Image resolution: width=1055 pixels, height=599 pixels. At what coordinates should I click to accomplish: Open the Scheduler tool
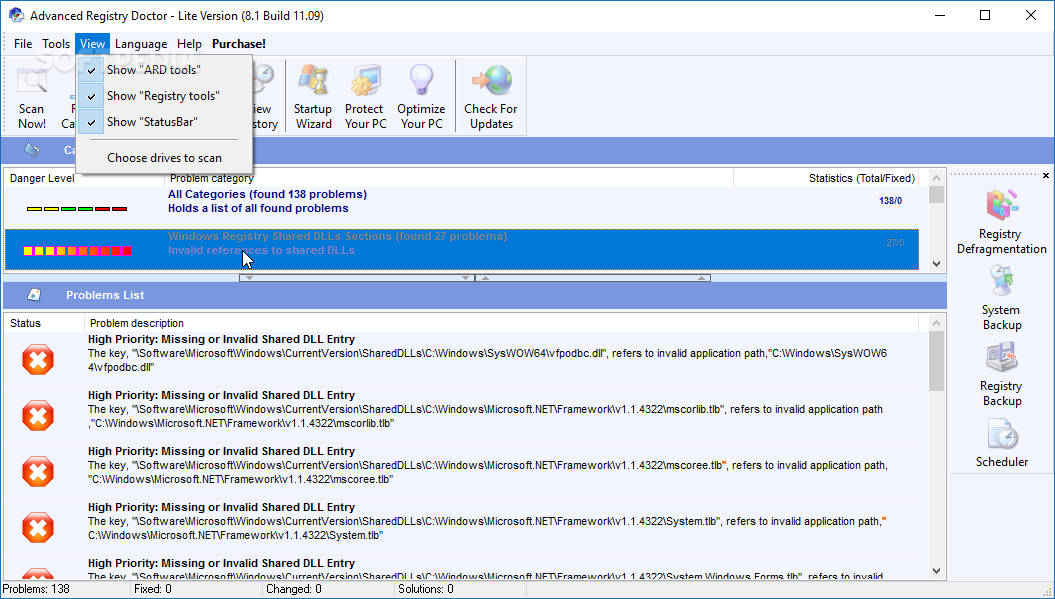(x=1002, y=443)
